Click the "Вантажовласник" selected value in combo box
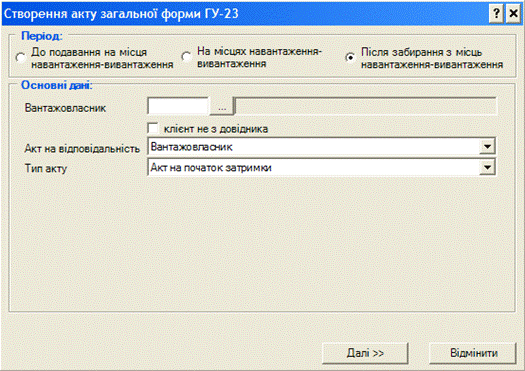The image size is (525, 371). [x=192, y=147]
